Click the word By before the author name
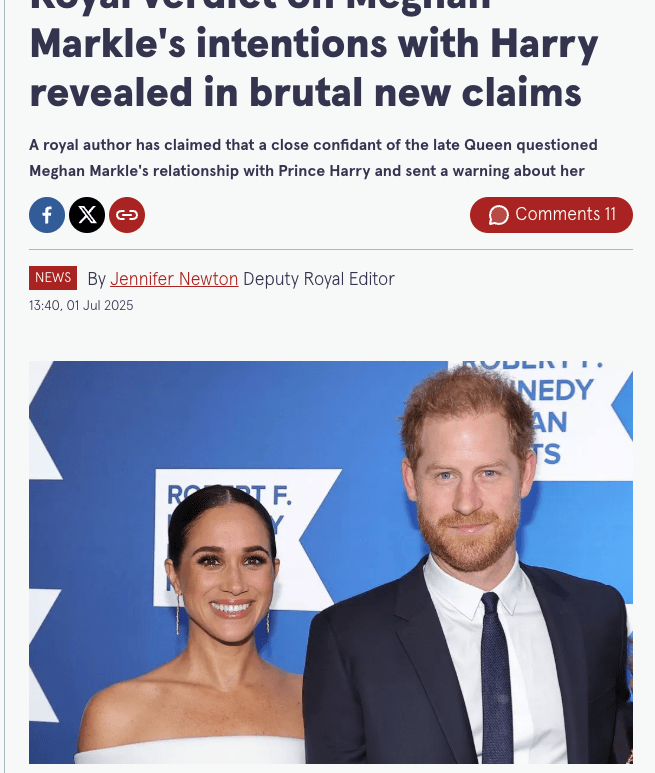655x773 pixels. click(97, 280)
